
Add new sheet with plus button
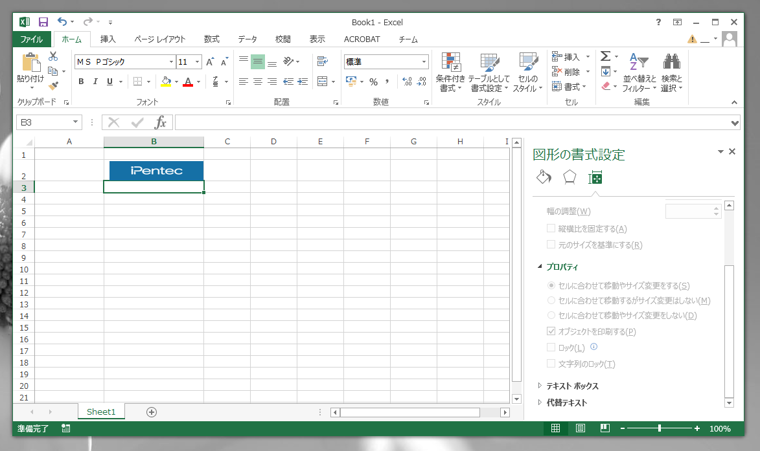[151, 412]
